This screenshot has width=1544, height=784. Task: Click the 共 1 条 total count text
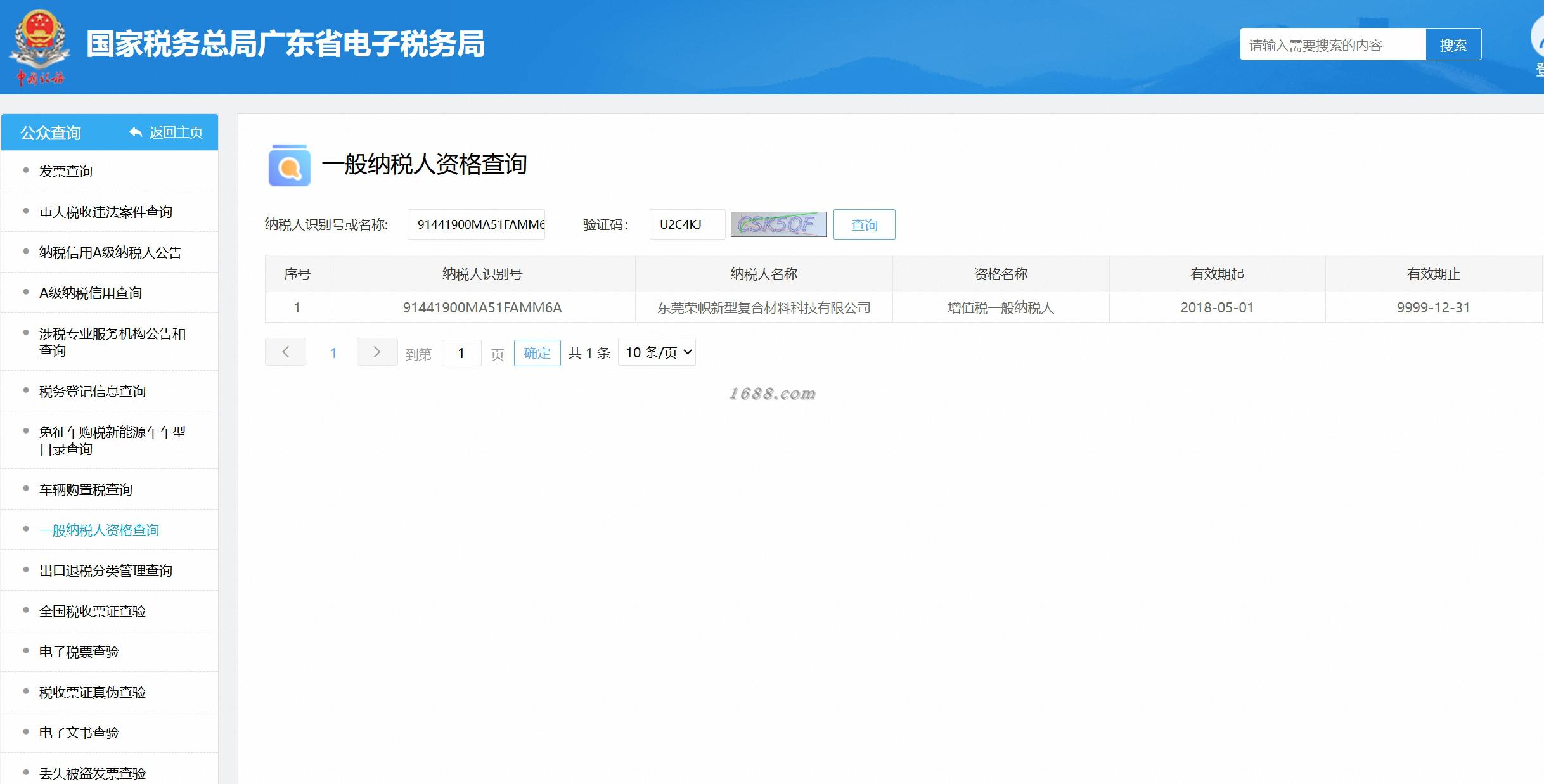(x=589, y=352)
